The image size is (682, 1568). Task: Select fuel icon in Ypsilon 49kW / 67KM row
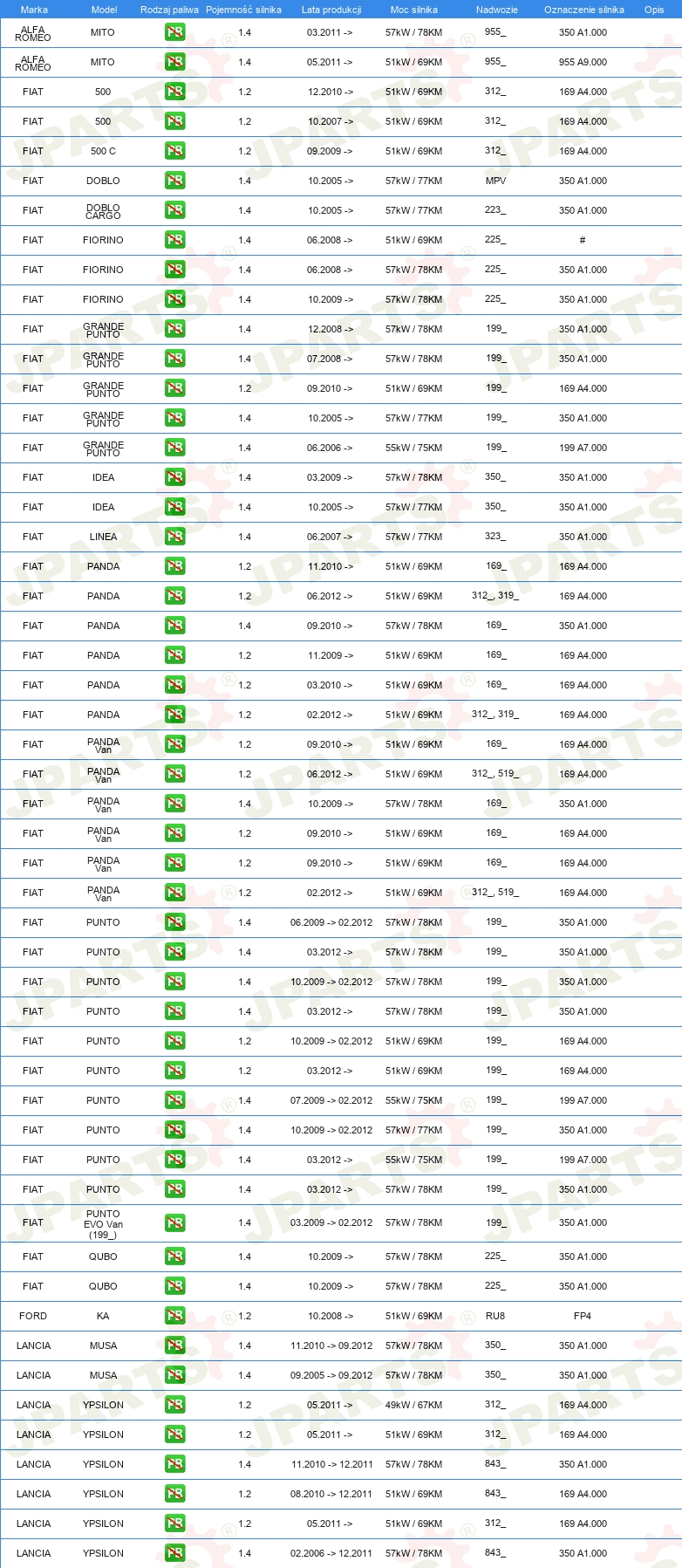pyautogui.click(x=174, y=1405)
